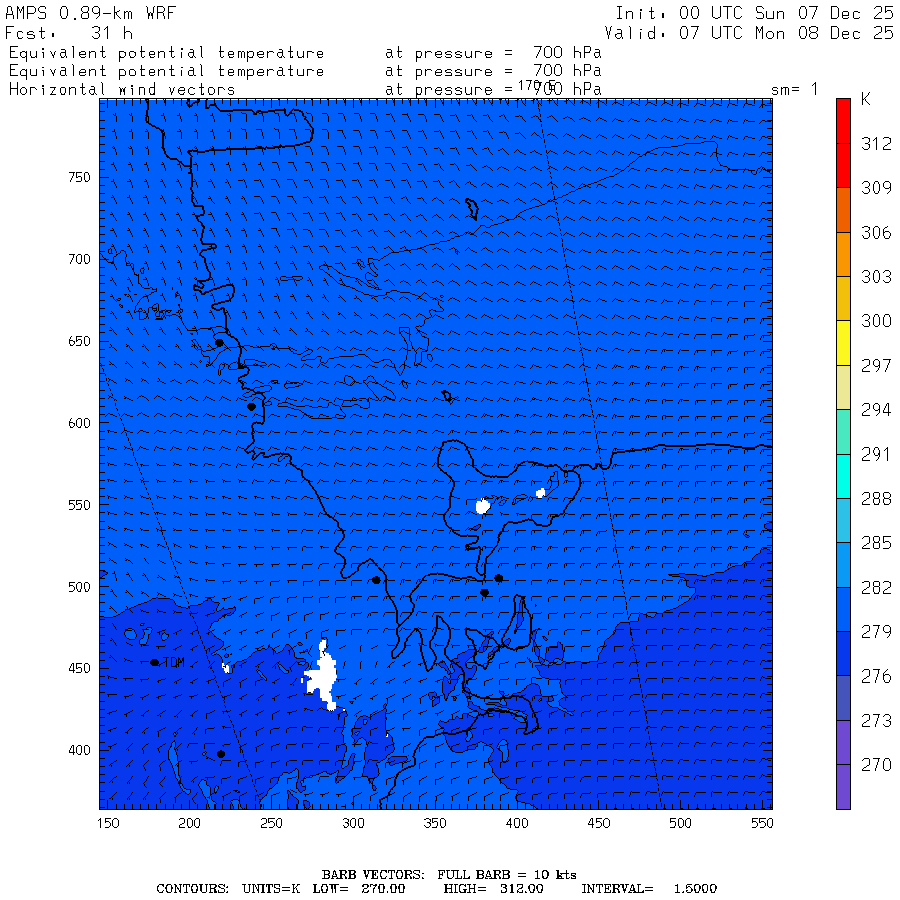The height and width of the screenshot is (900, 900).
Task: Click the 'BARB VECTORS: FULL BARB = 10 kts' caption
Action: pos(449,874)
